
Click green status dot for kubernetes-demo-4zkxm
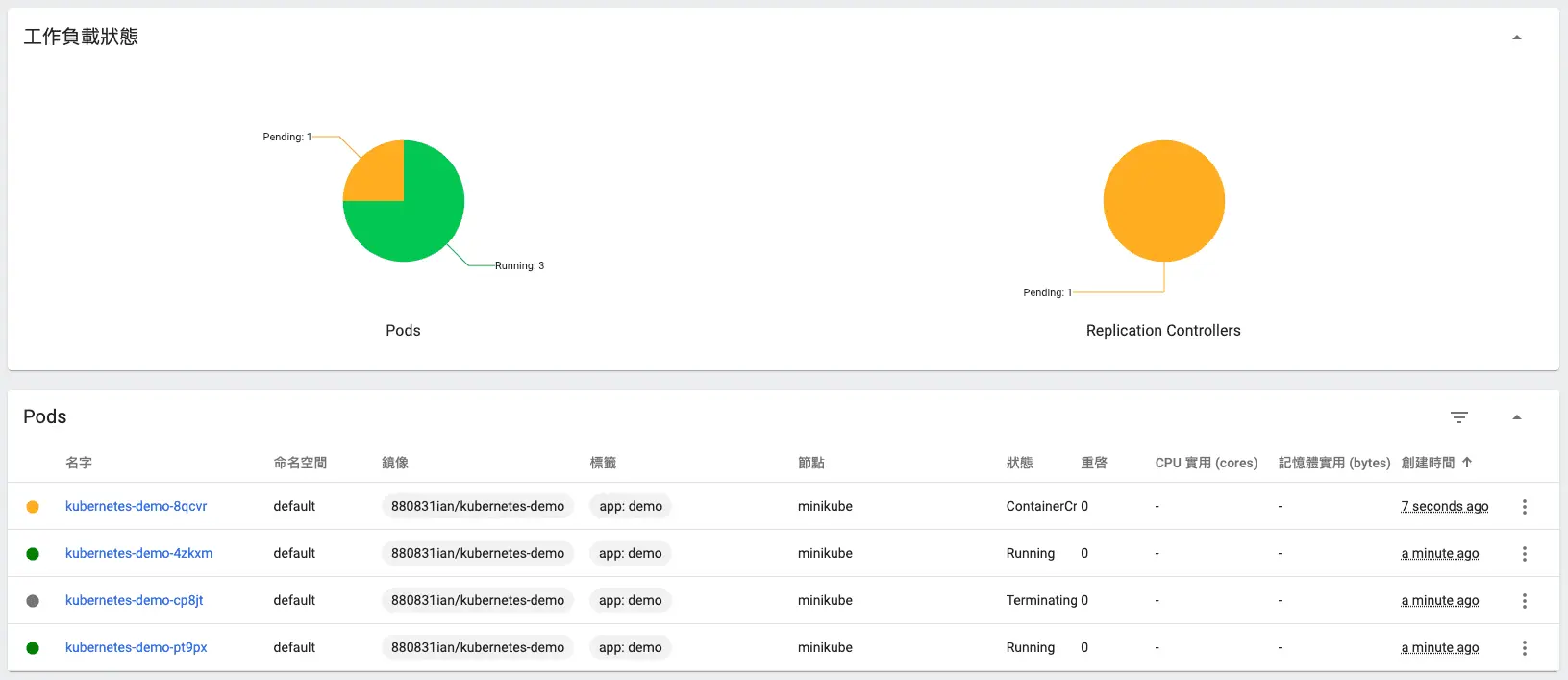coord(33,554)
